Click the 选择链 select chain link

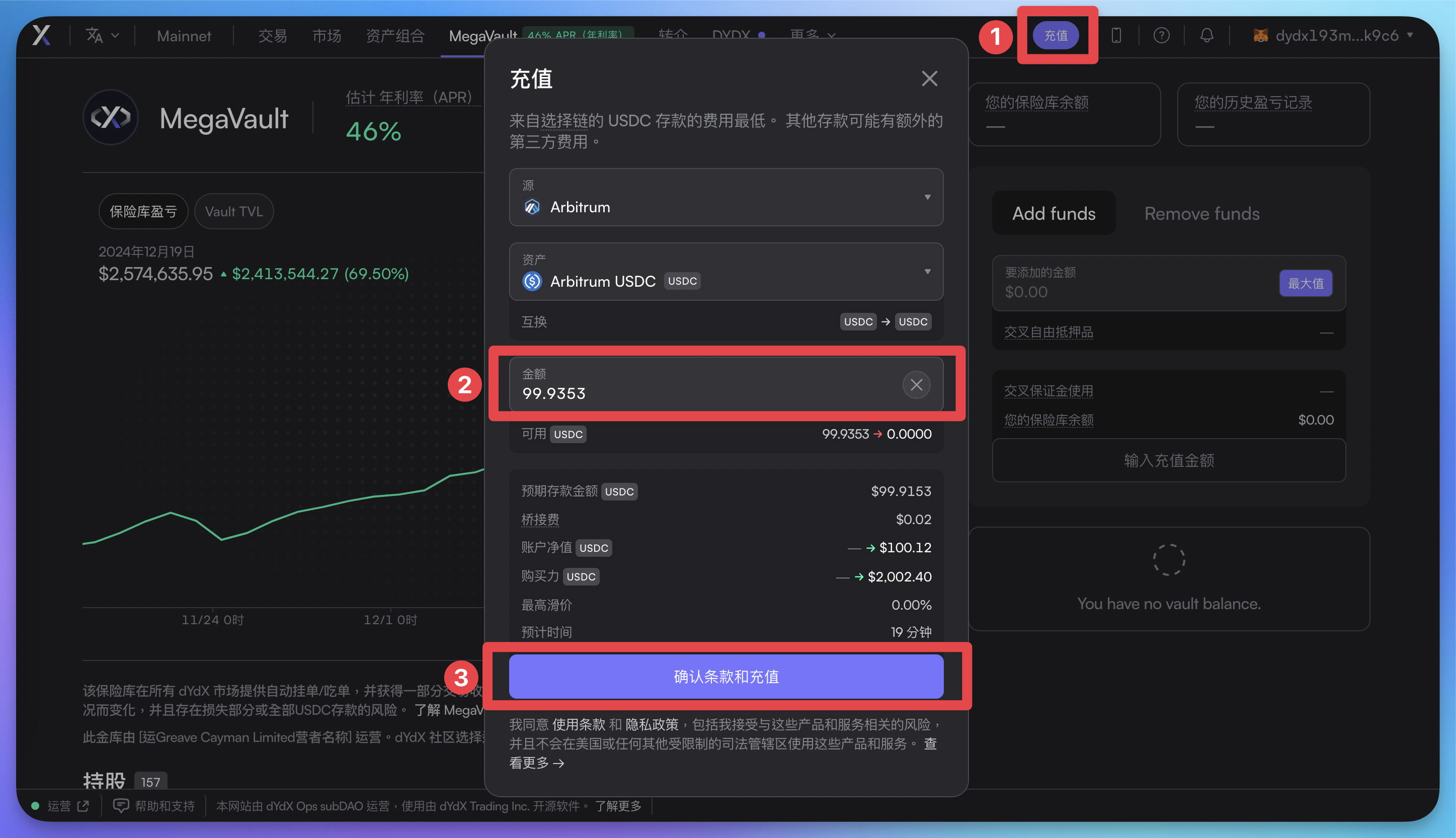click(564, 120)
